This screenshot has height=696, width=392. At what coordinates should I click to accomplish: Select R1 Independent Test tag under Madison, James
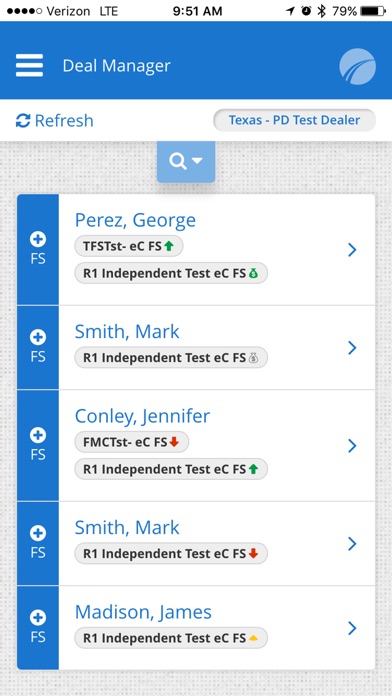pos(171,638)
